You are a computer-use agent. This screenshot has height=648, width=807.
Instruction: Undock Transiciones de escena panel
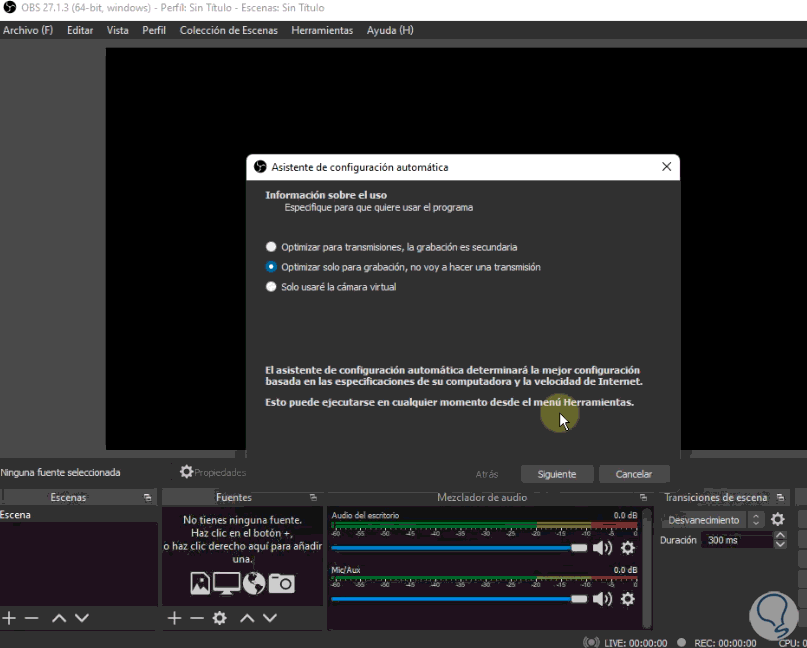point(780,498)
